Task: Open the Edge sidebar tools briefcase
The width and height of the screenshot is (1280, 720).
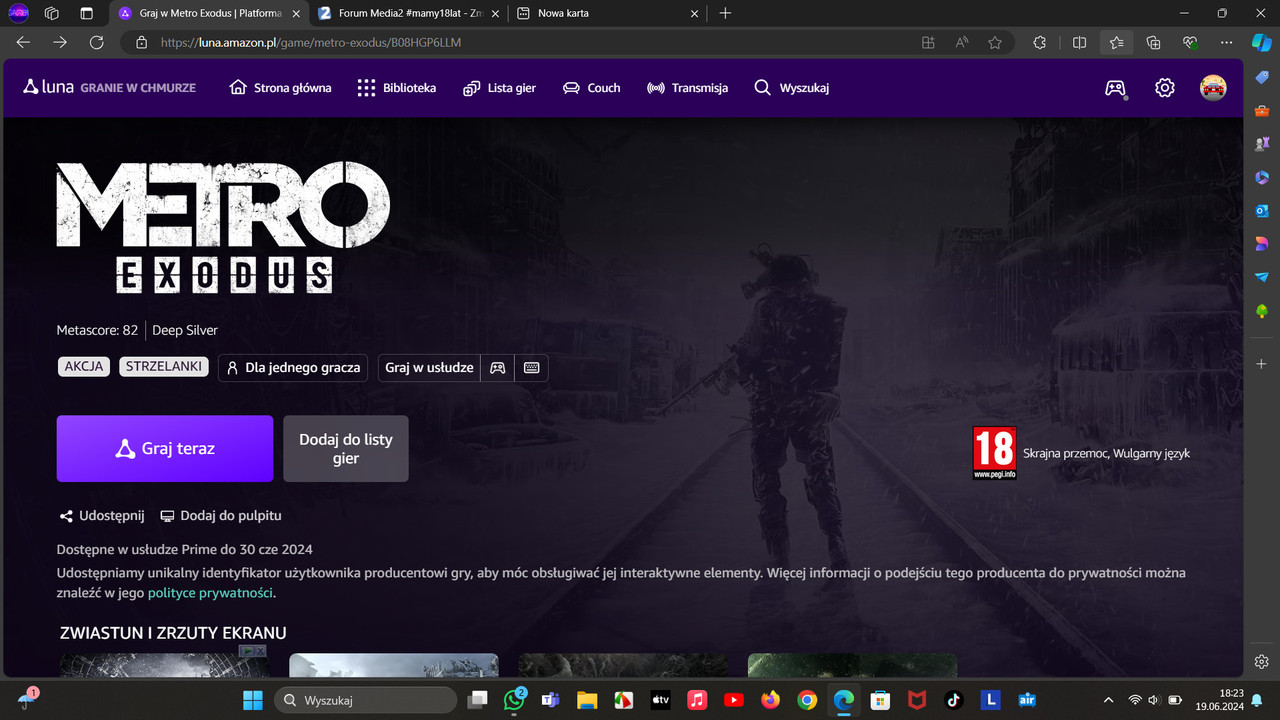Action: pos(1262,110)
